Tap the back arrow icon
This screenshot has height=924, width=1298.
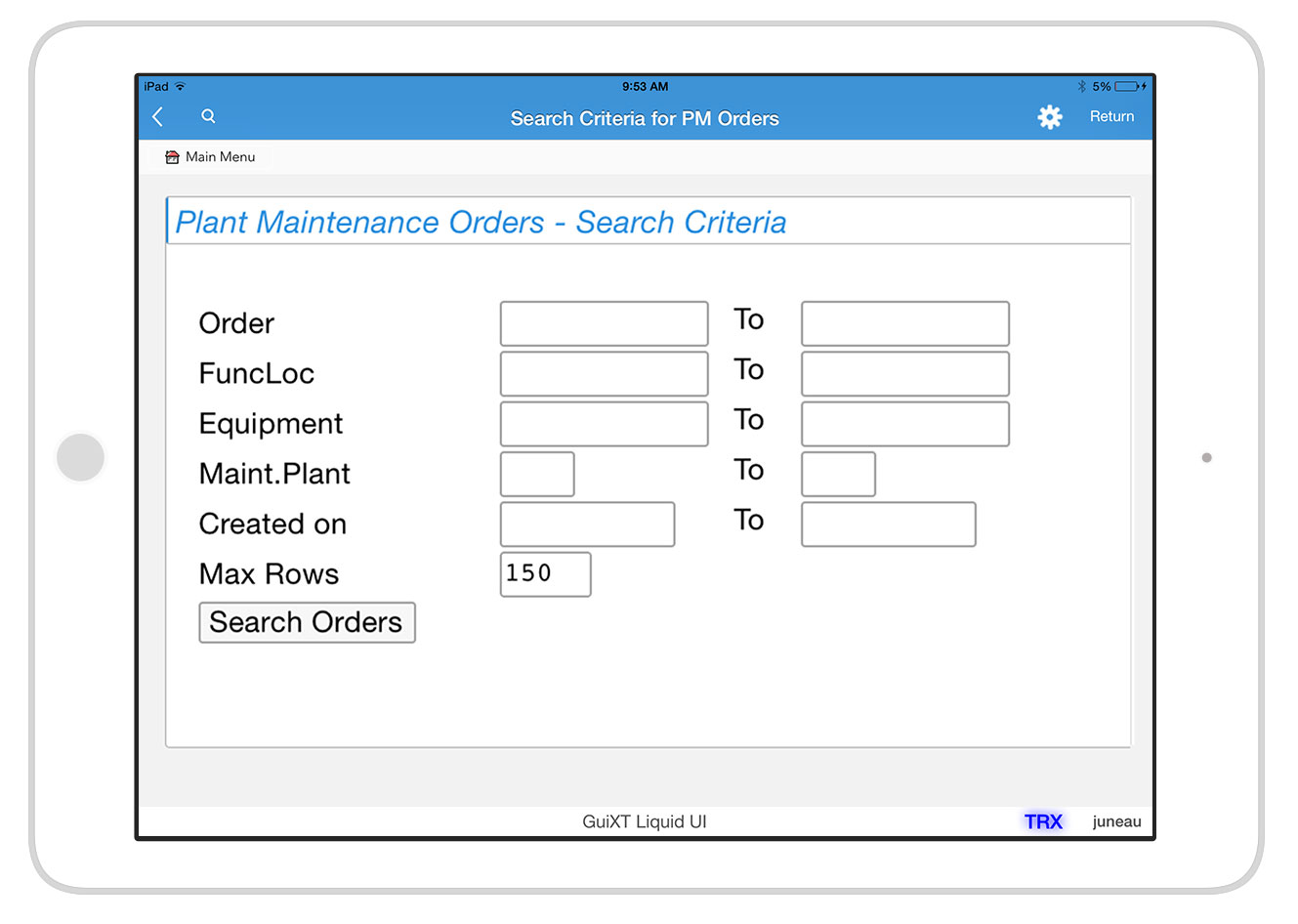158,117
